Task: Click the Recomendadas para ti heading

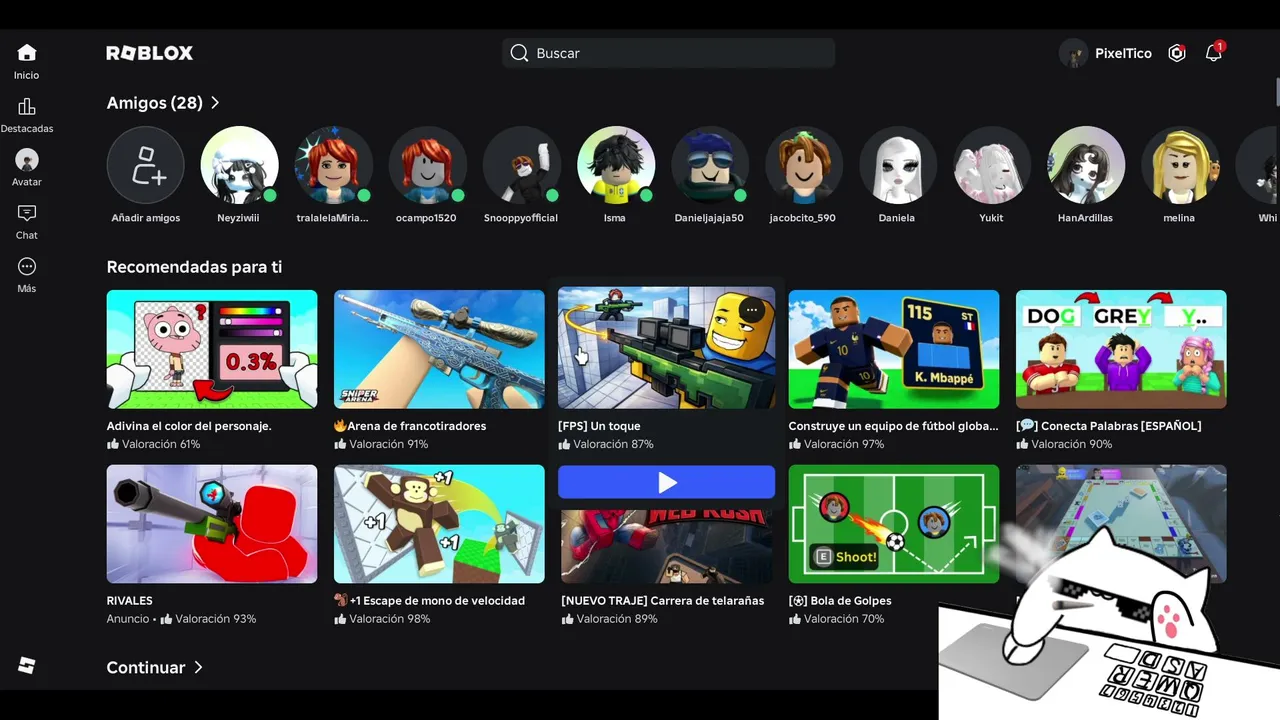Action: 194,267
